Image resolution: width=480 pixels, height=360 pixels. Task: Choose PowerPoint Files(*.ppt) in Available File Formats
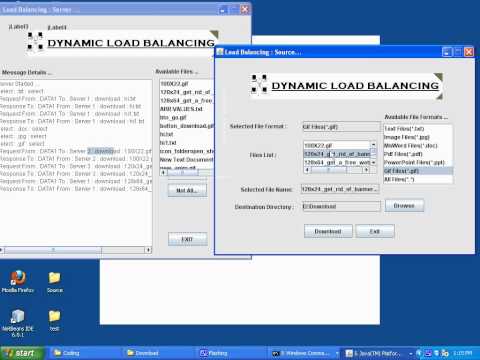(x=418, y=162)
